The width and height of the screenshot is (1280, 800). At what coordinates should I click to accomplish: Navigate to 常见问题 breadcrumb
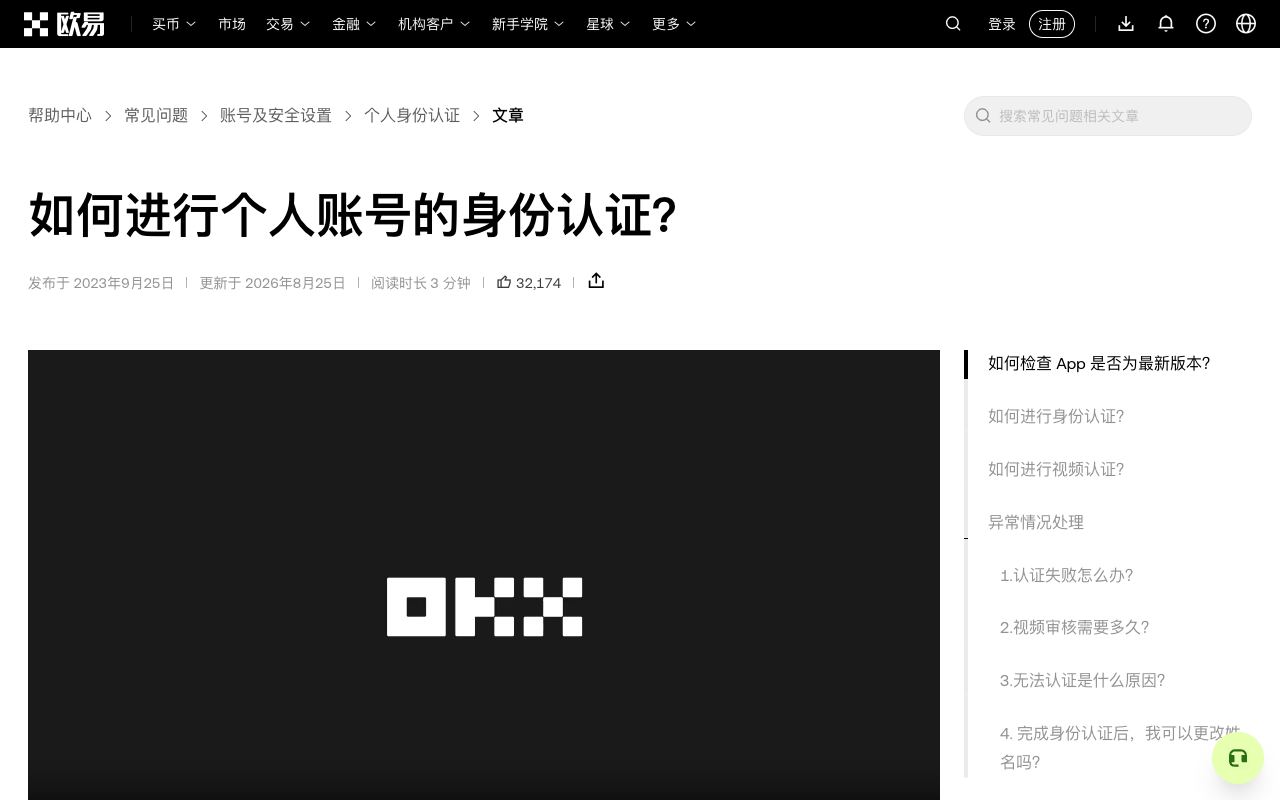(156, 116)
